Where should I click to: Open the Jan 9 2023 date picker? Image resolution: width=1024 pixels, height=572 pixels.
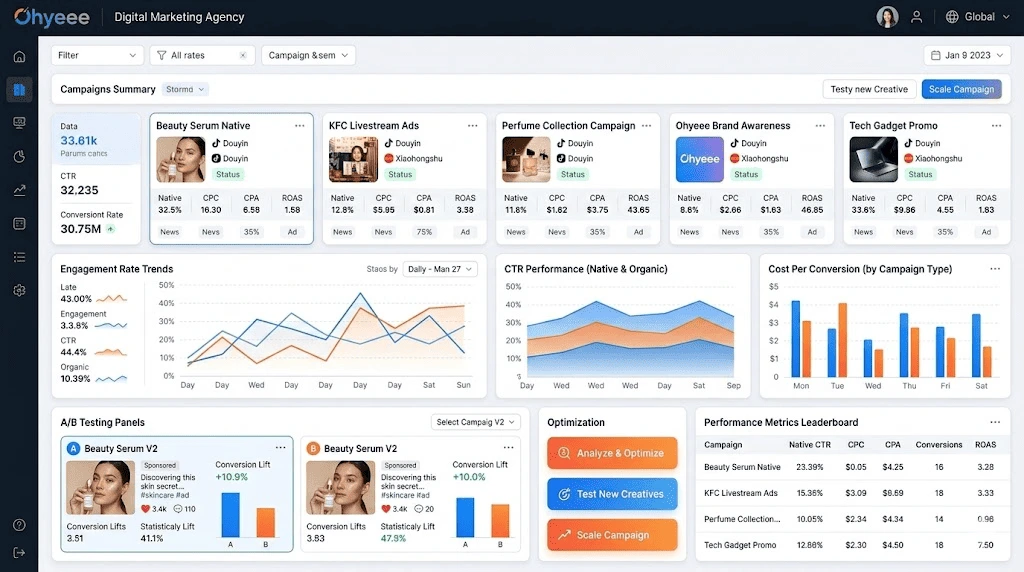click(967, 56)
